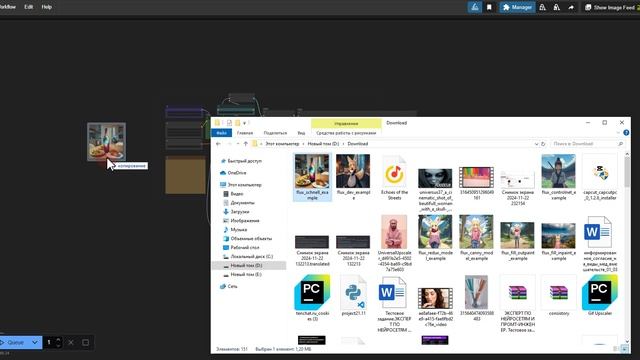
Task: Select the flux_controlnet_example image file
Action: point(558,177)
